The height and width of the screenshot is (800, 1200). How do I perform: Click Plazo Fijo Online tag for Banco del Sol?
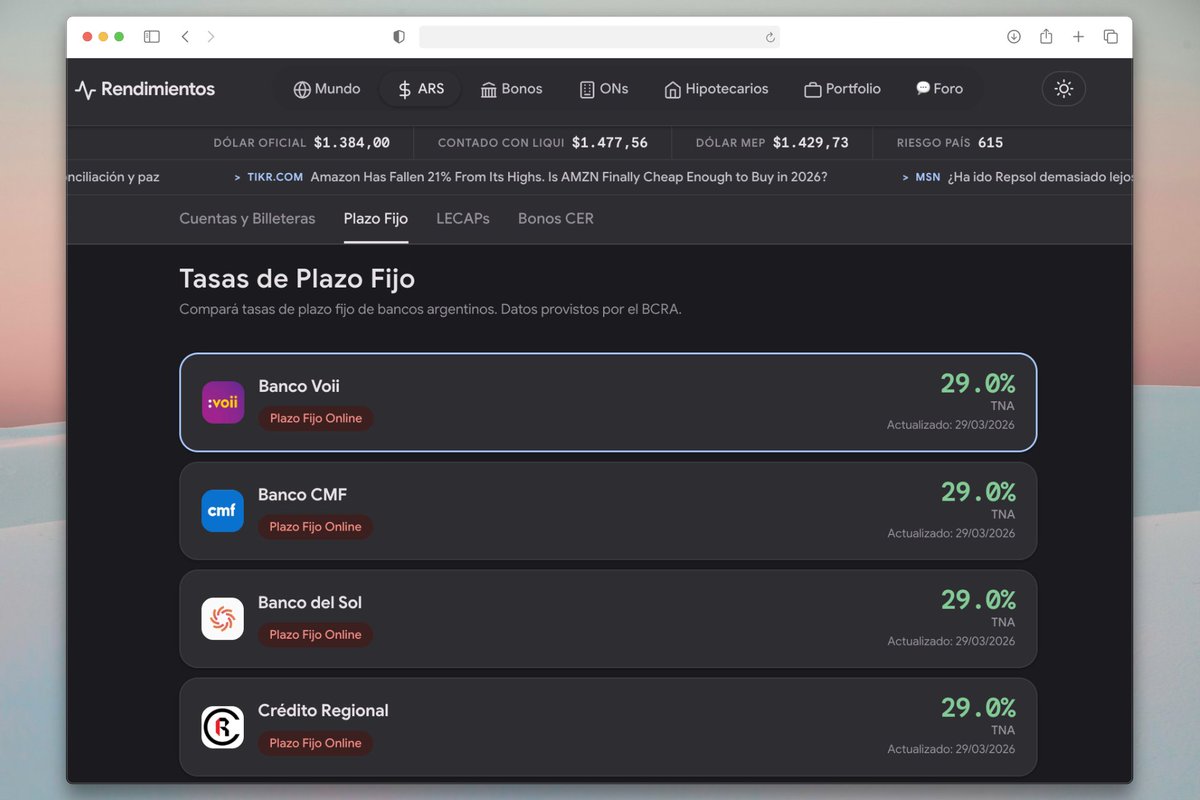coord(315,635)
